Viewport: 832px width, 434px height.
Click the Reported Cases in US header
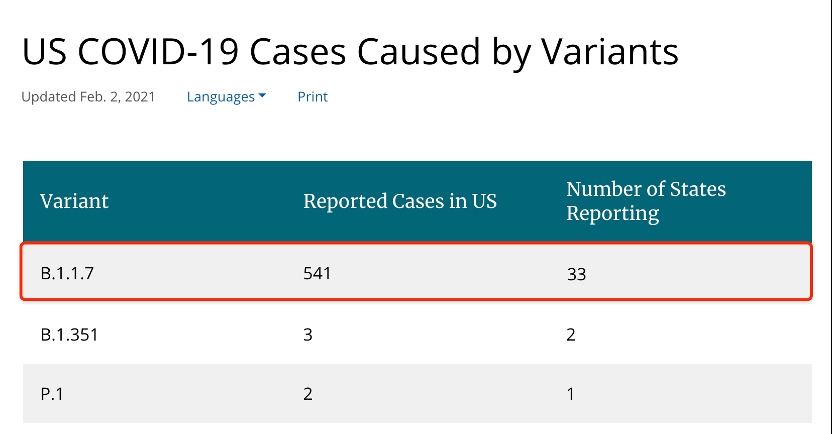[400, 201]
